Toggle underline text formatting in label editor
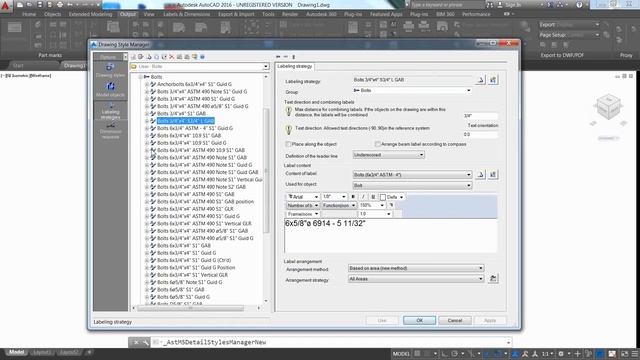This screenshot has height=360, width=640. click(x=373, y=197)
